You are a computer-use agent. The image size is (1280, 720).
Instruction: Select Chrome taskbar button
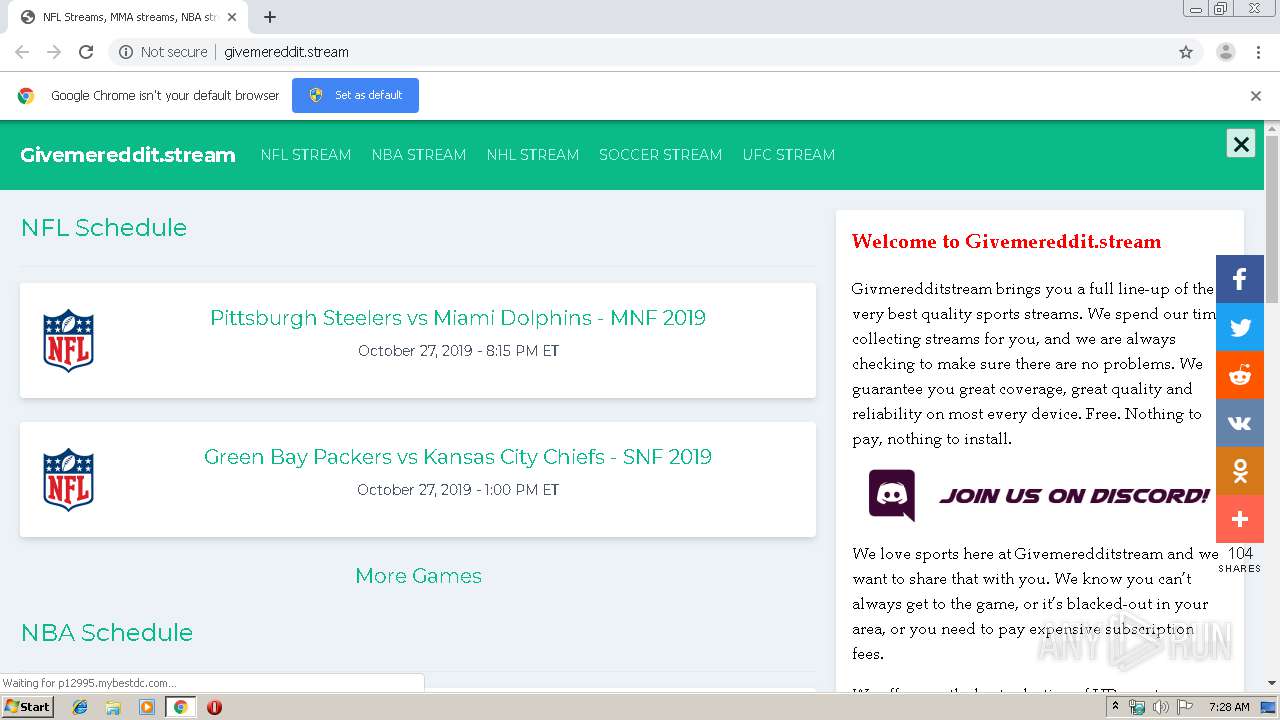pos(180,707)
